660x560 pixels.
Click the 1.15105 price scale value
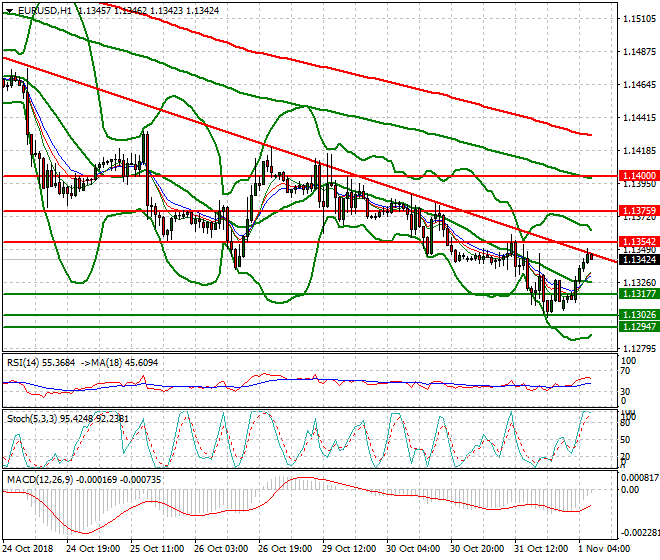pos(639,19)
